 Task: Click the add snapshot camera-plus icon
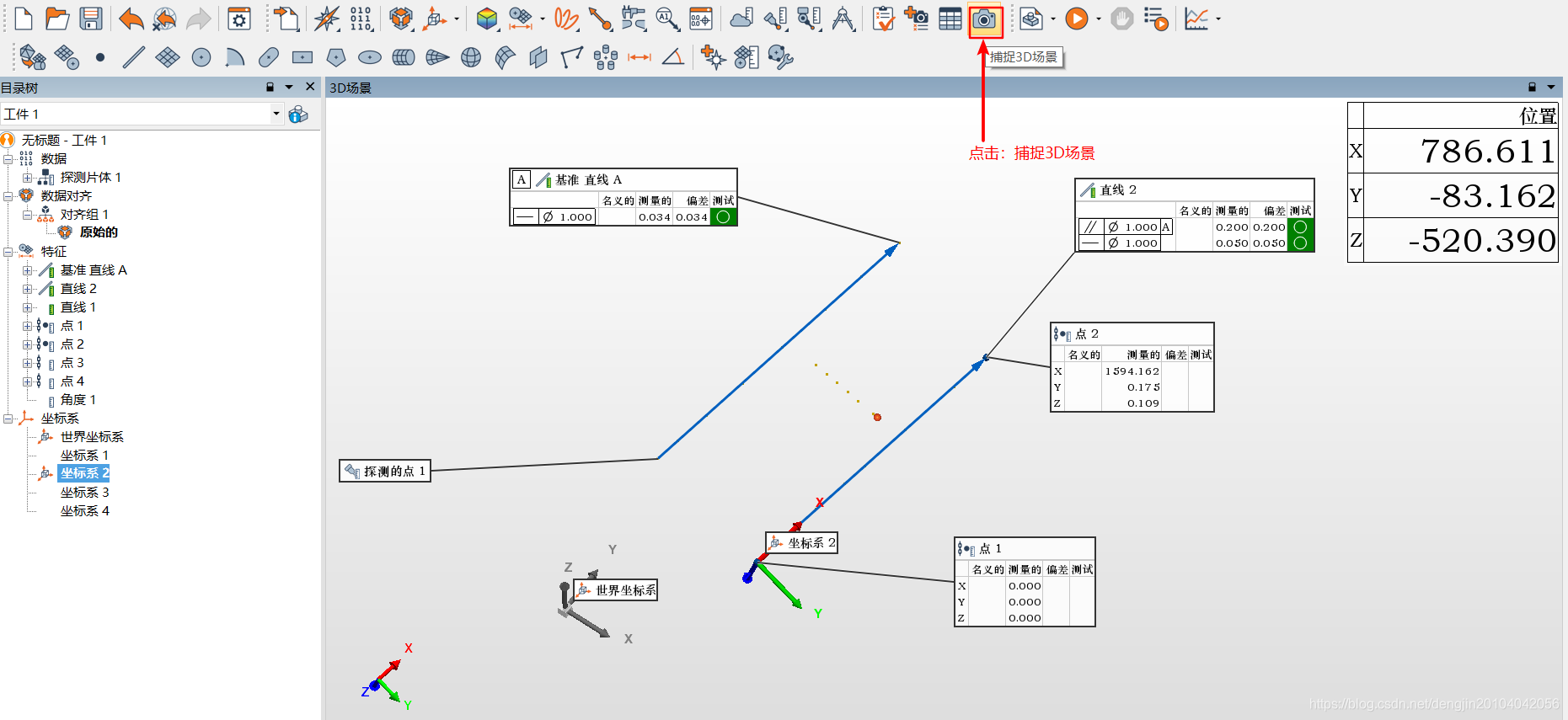(x=916, y=19)
